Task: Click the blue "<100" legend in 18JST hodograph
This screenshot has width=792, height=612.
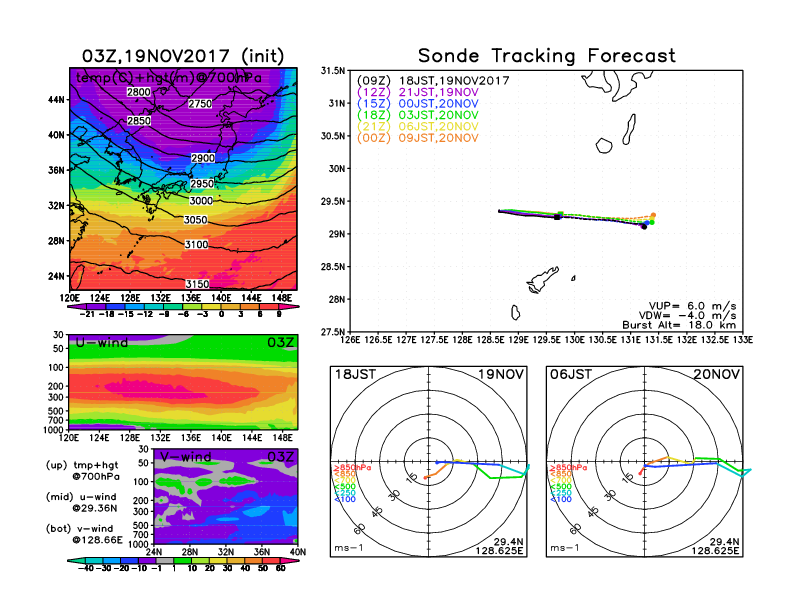Action: (345, 499)
